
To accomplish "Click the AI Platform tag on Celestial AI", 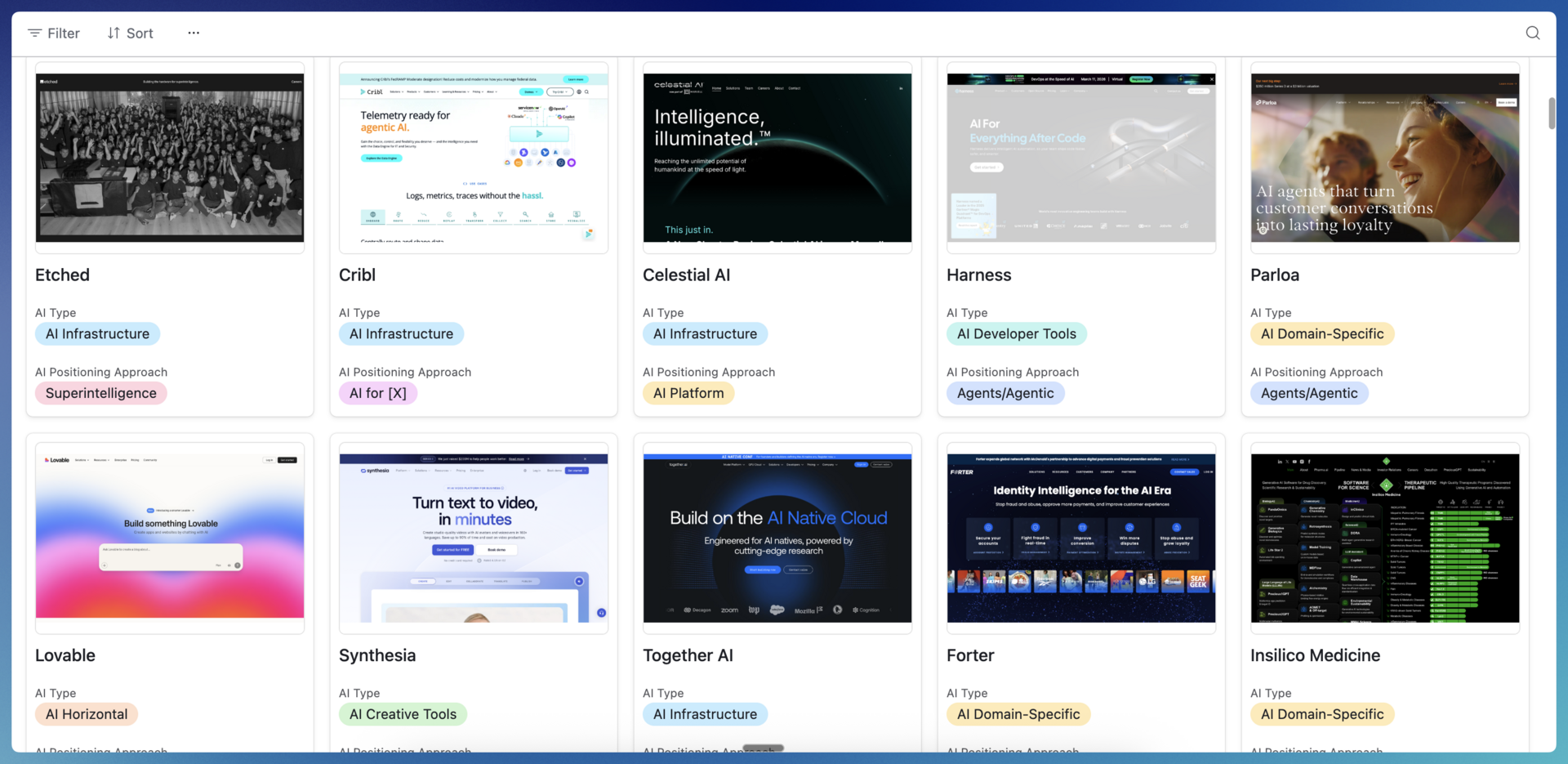I will point(688,393).
